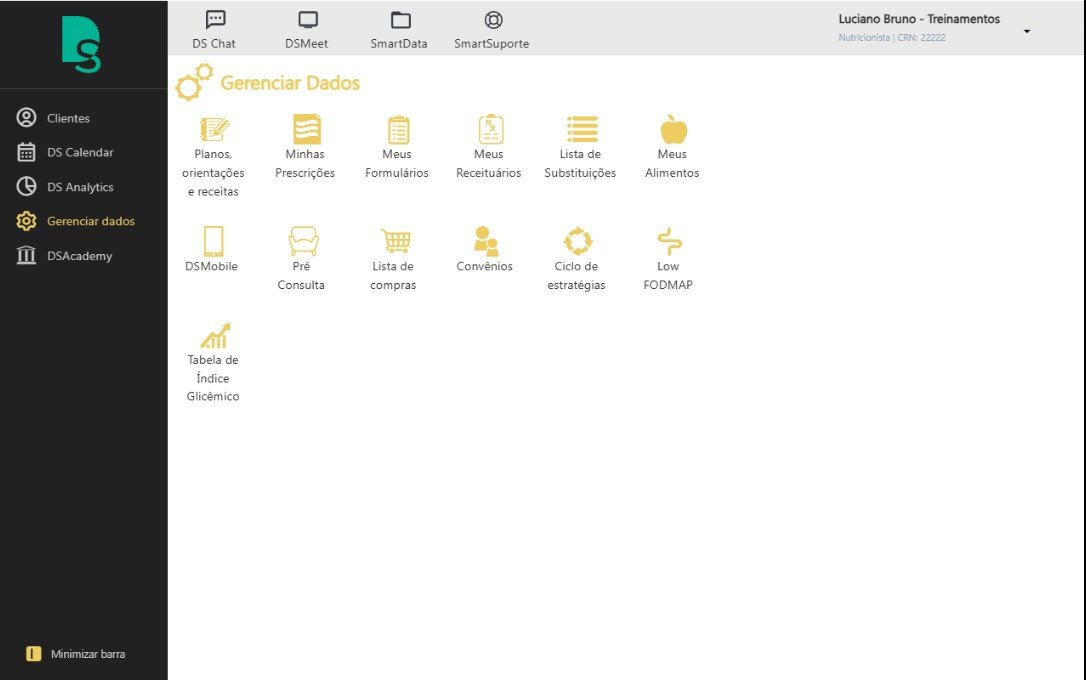
Task: Expand the user account dropdown arrow
Action: (1026, 31)
